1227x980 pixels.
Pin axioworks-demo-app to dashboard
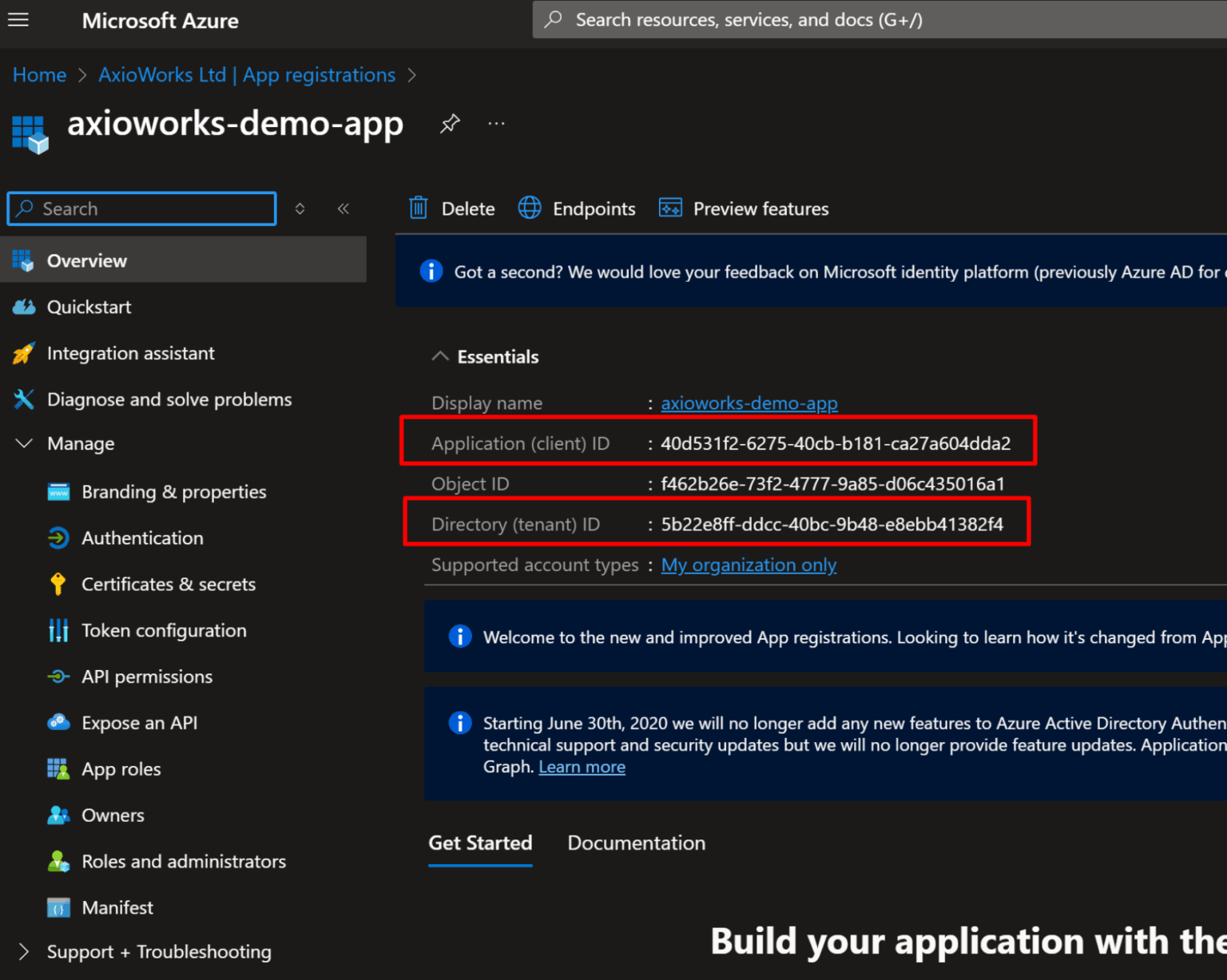450,124
